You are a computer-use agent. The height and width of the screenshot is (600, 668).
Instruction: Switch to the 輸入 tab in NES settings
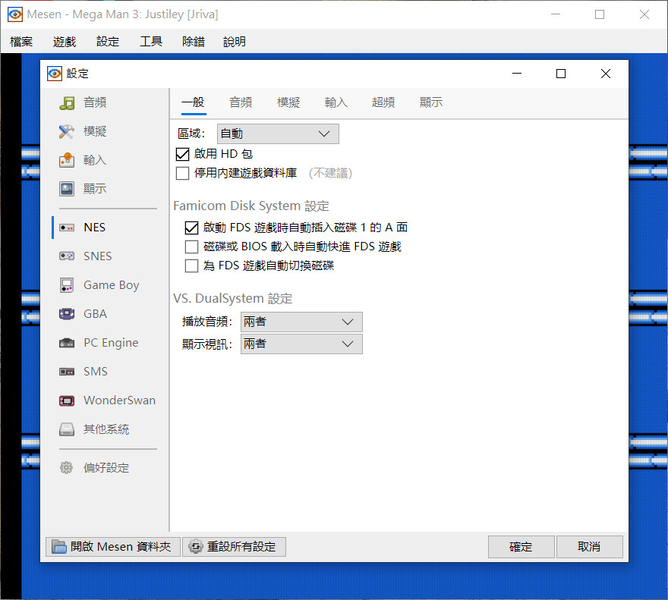336,103
